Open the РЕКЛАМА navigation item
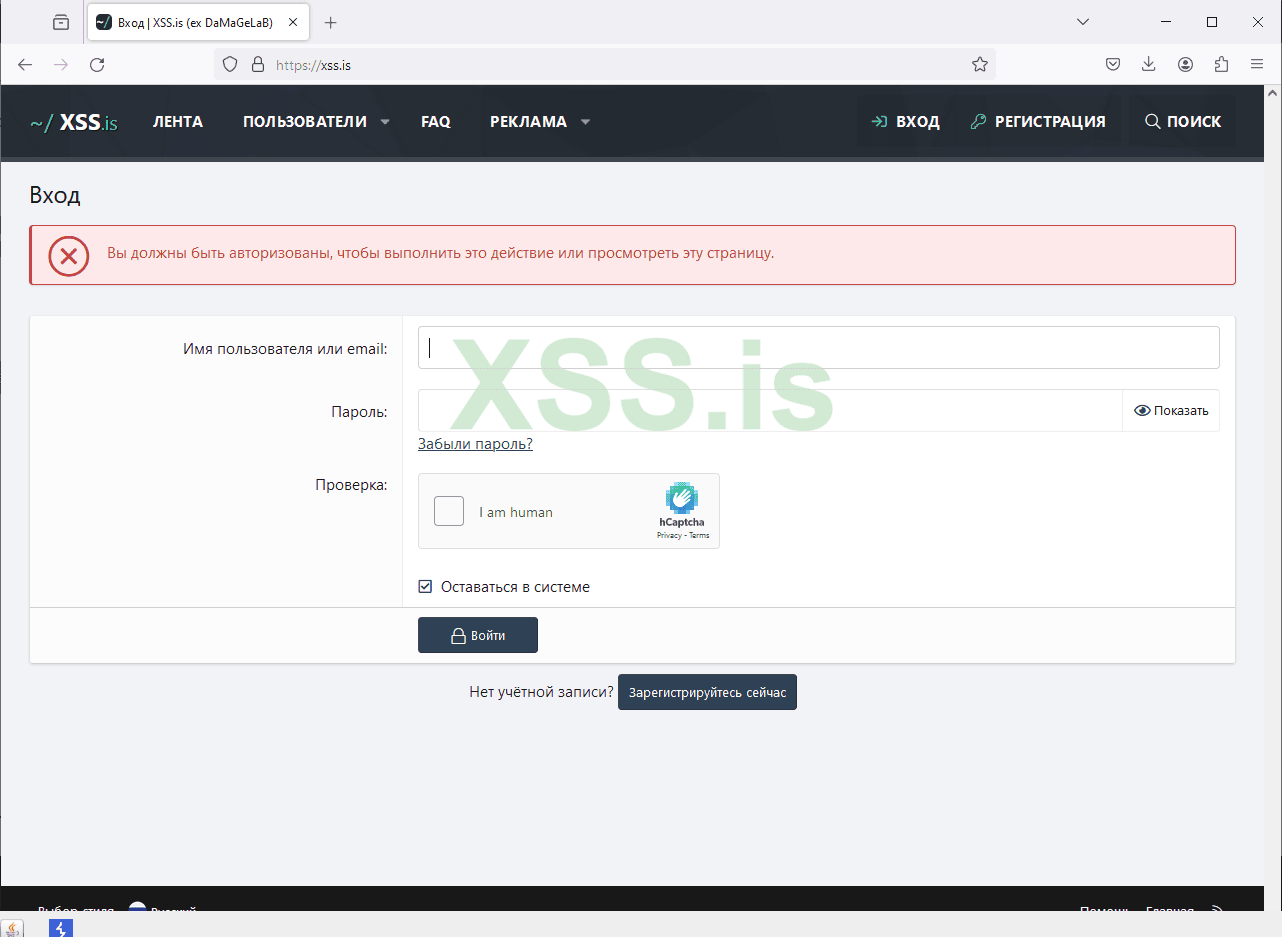 (x=528, y=122)
